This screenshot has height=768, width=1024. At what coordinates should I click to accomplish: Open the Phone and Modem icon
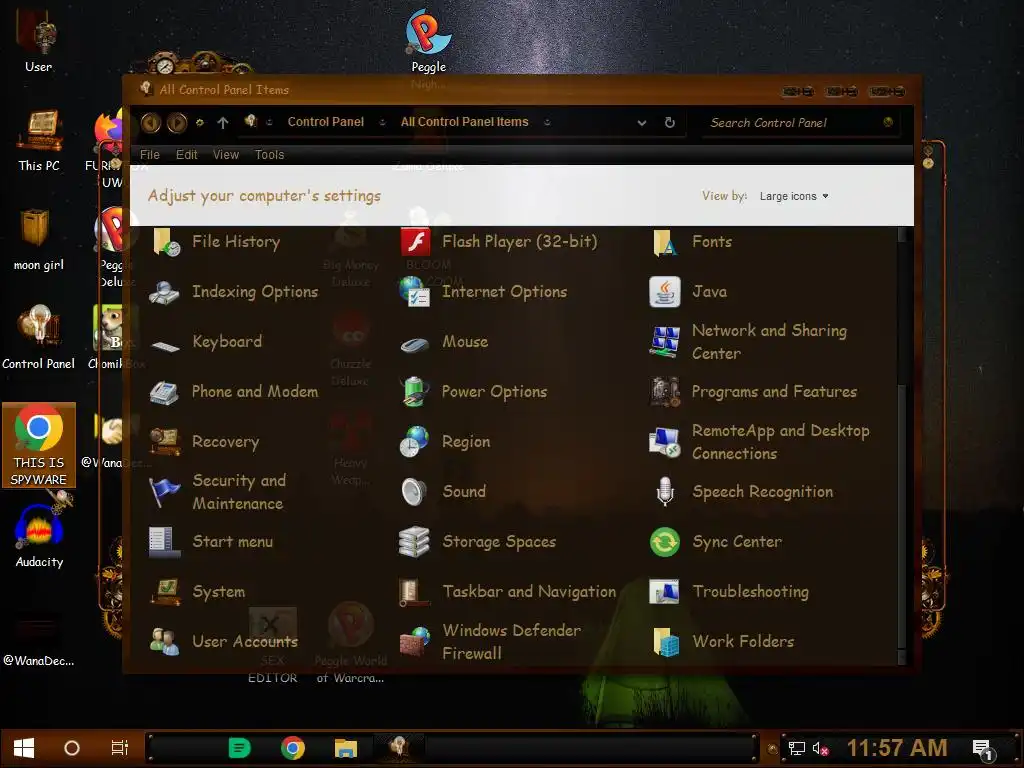click(165, 392)
